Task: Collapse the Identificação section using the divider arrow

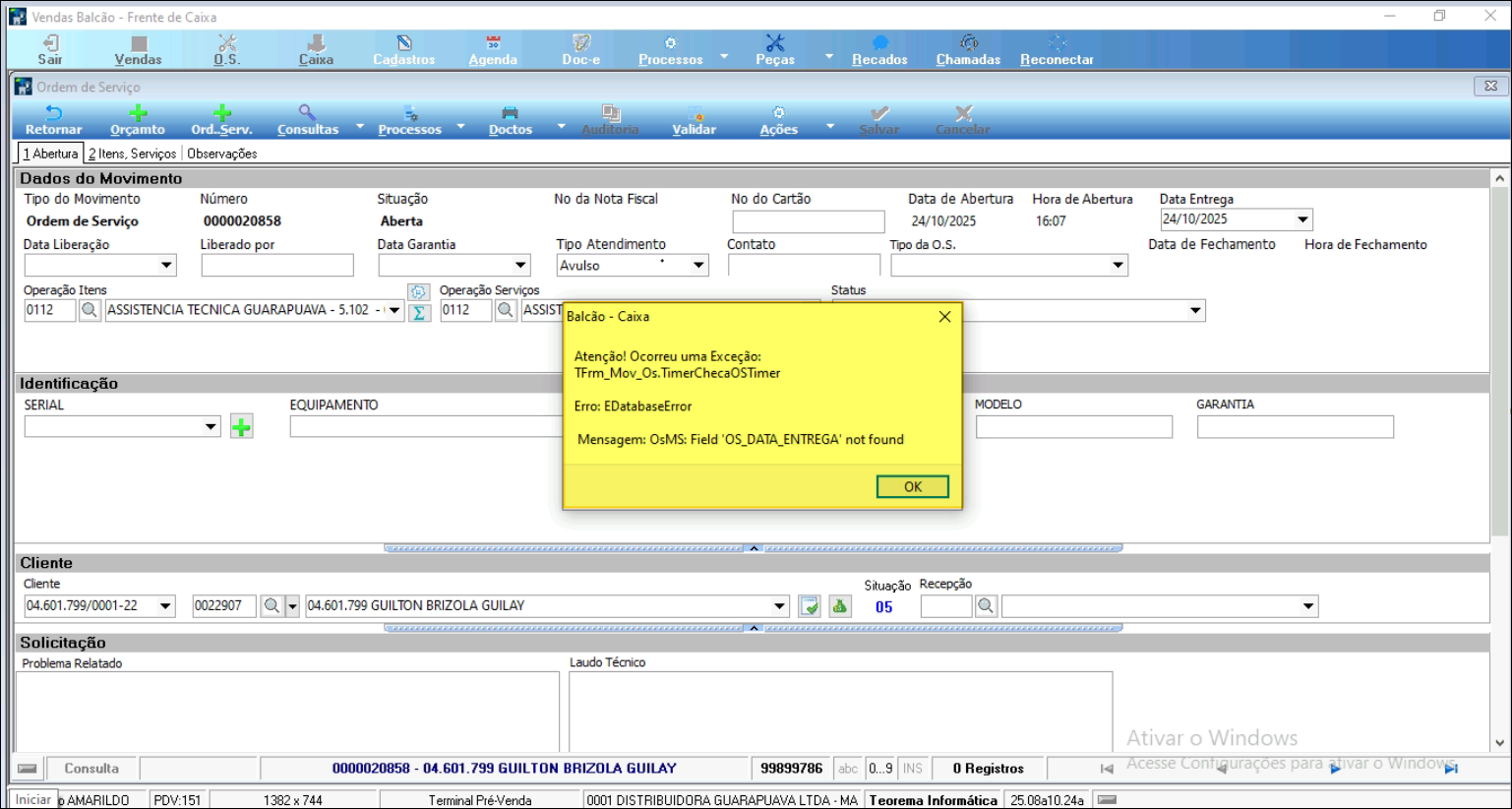Action: point(754,548)
